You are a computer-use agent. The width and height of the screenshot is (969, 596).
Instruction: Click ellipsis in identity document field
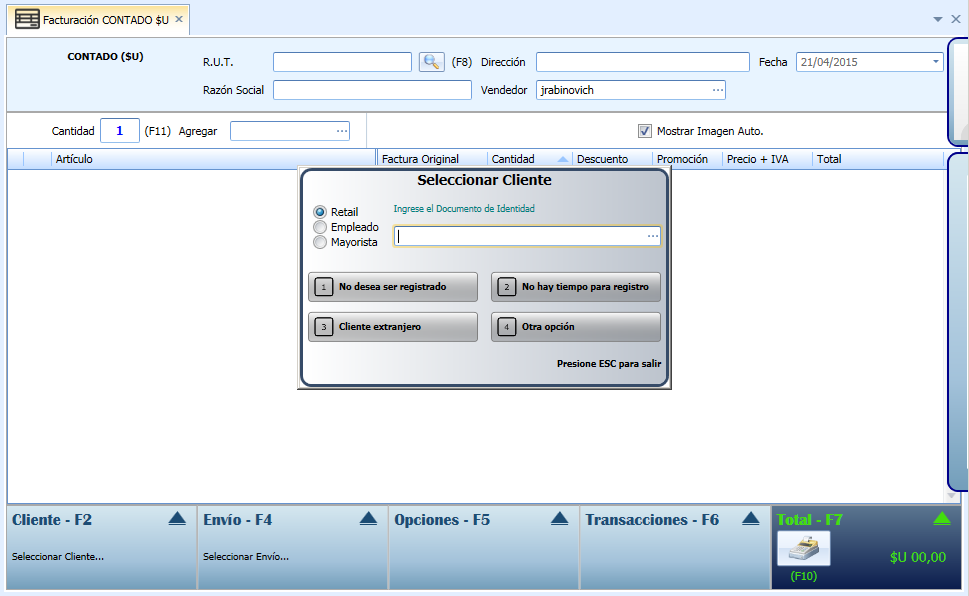coord(653,236)
